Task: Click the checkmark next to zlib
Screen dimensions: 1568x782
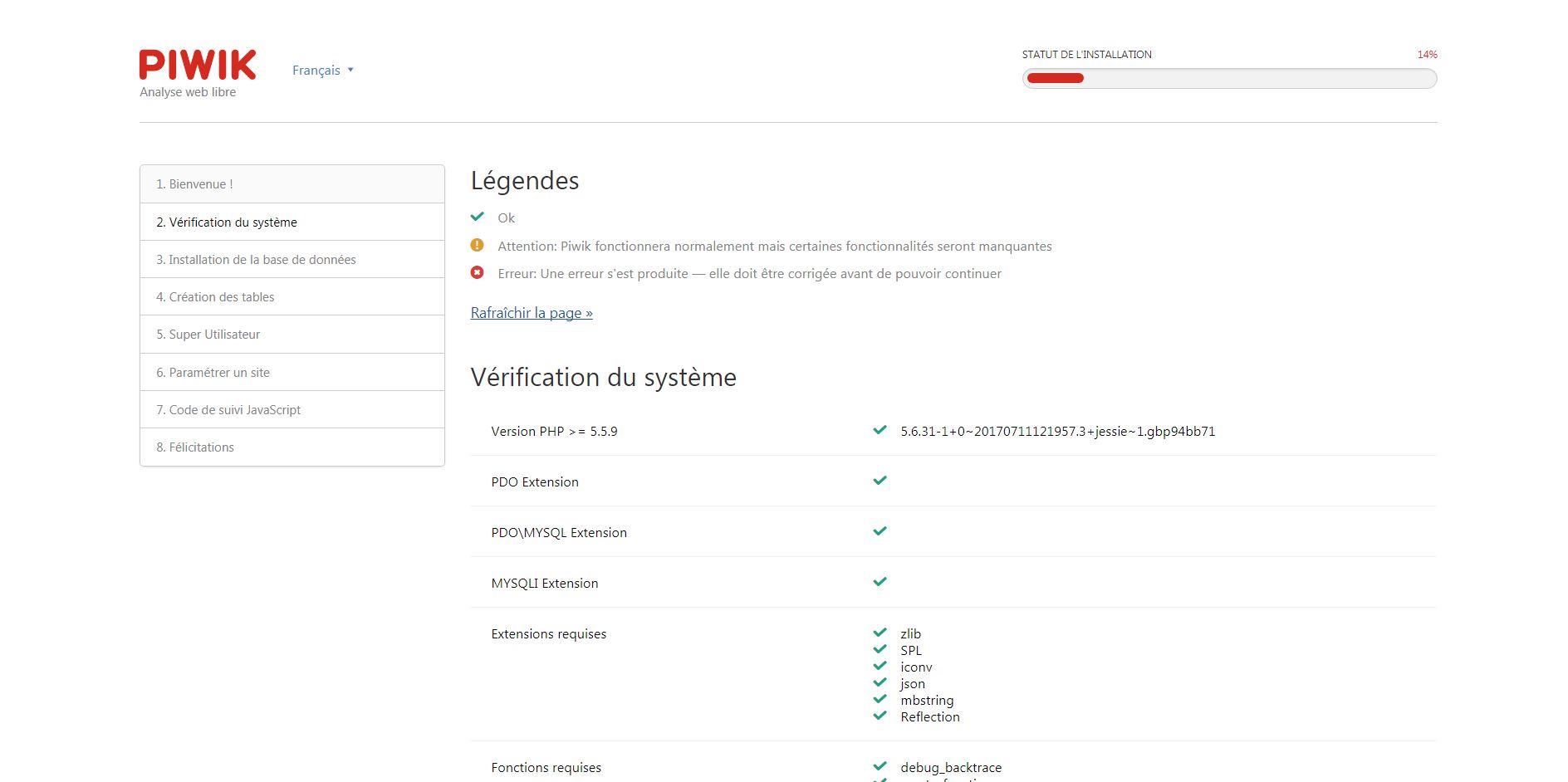Action: coord(880,633)
